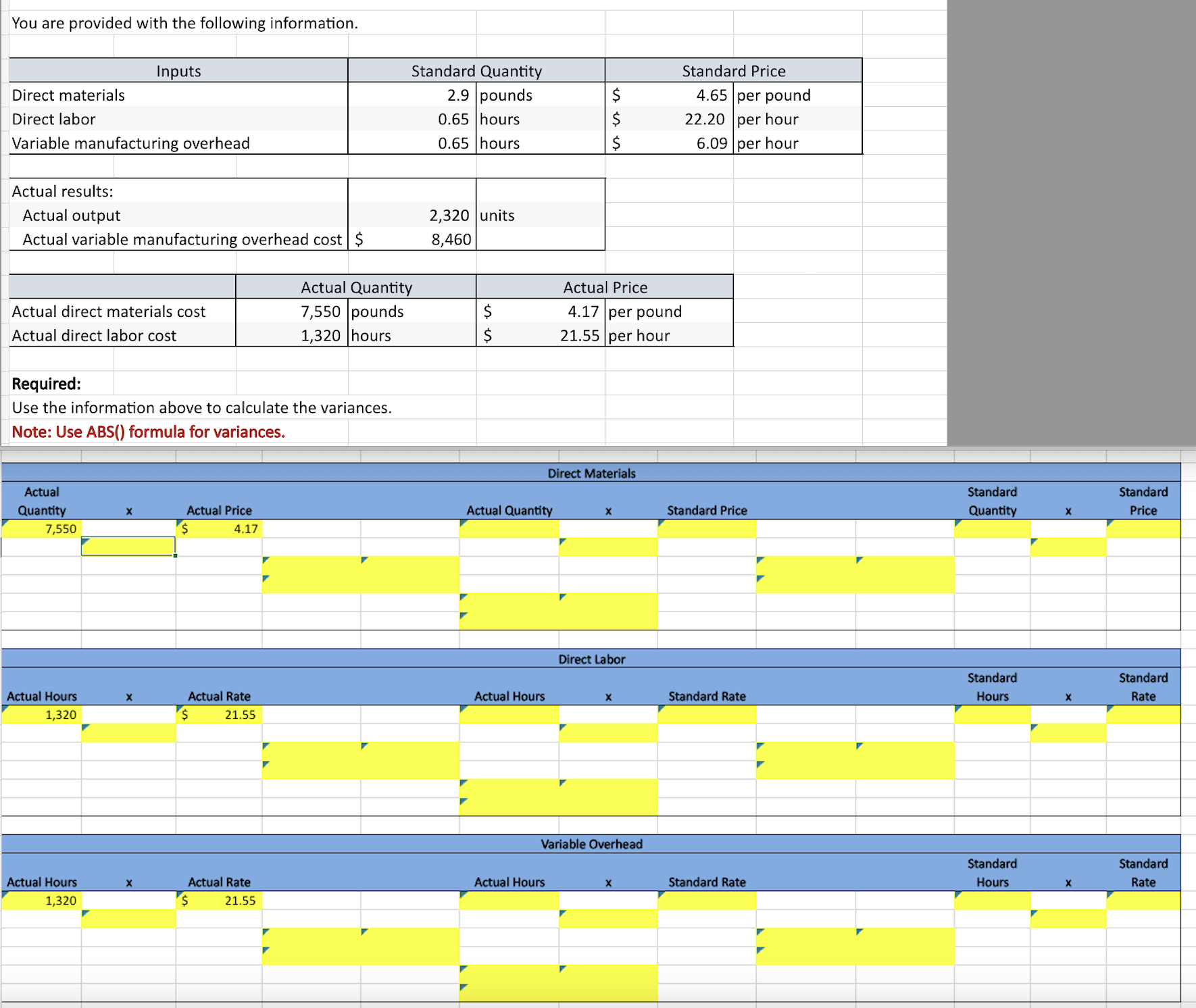This screenshot has height=1008, width=1196.
Task: Click the red ABS() formula note
Action: (x=149, y=432)
